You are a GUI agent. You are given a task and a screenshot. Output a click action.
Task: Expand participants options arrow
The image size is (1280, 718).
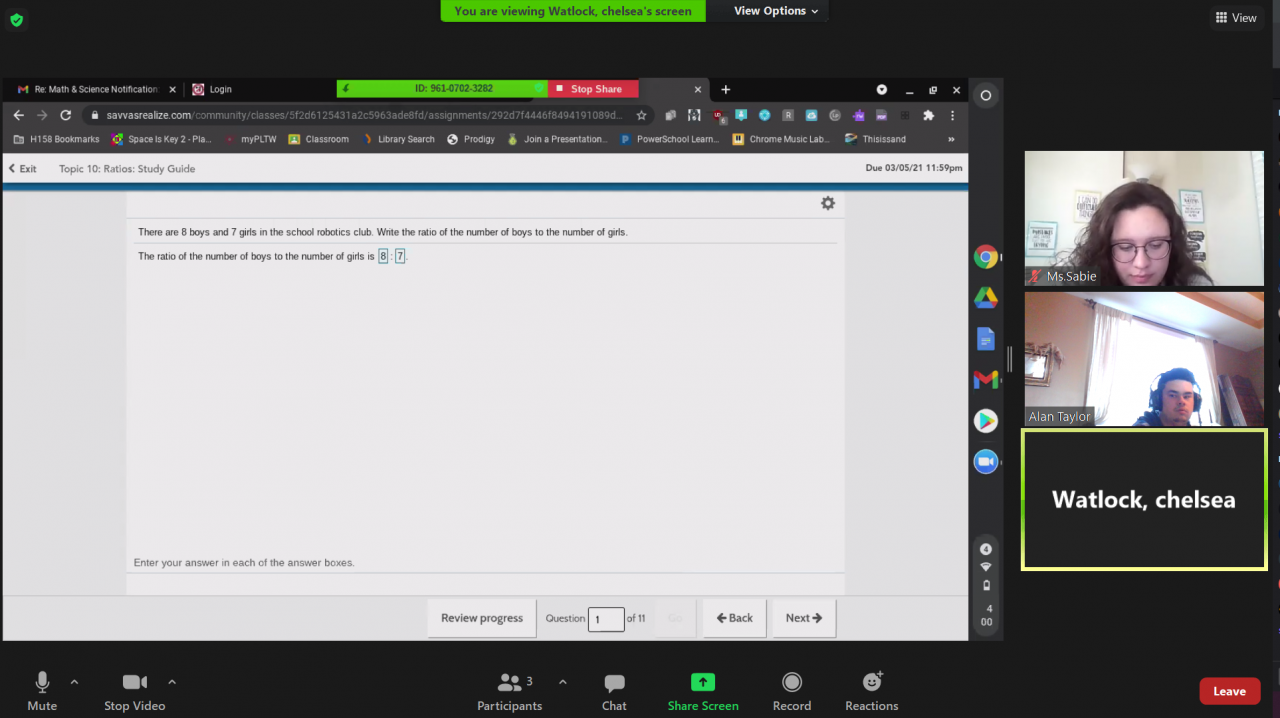click(x=562, y=682)
